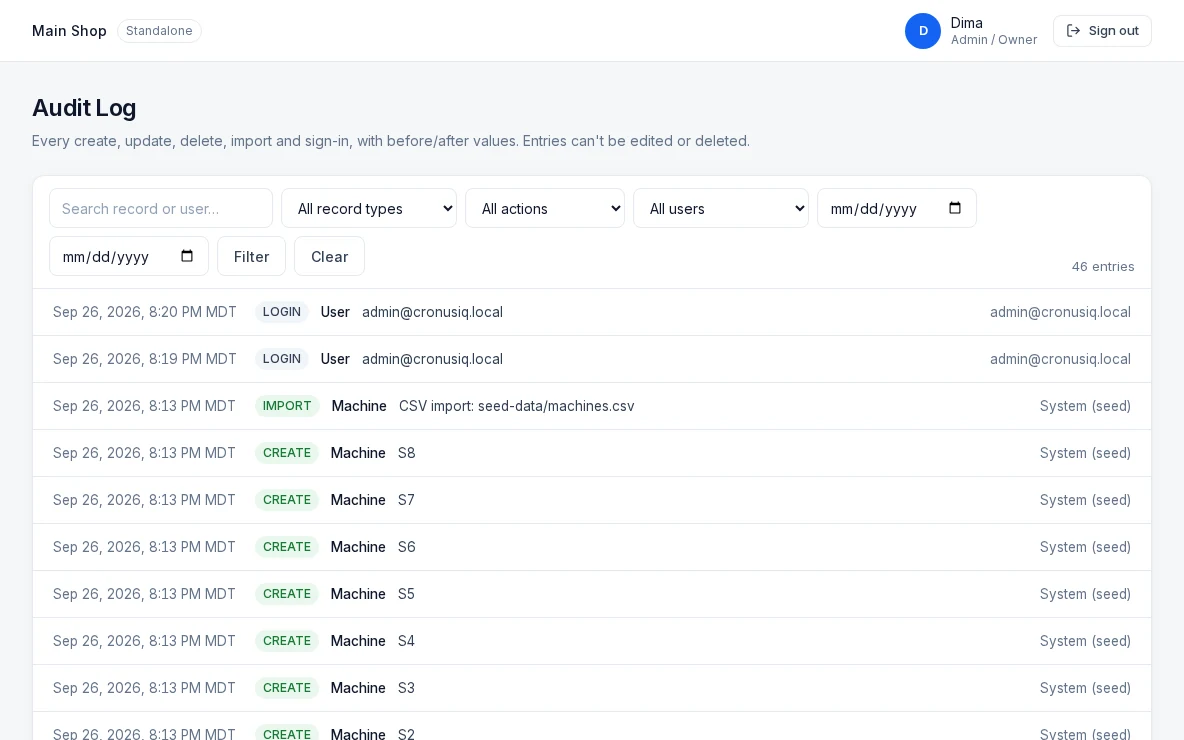This screenshot has height=740, width=1184.
Task: Click the timestamp of the Machine S8 row
Action: pos(144,453)
